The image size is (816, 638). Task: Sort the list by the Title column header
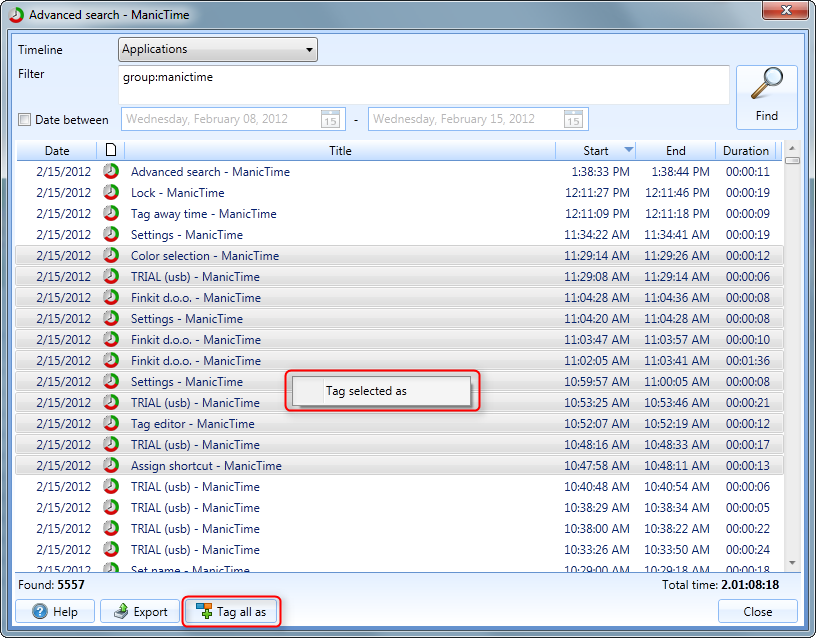coord(340,150)
